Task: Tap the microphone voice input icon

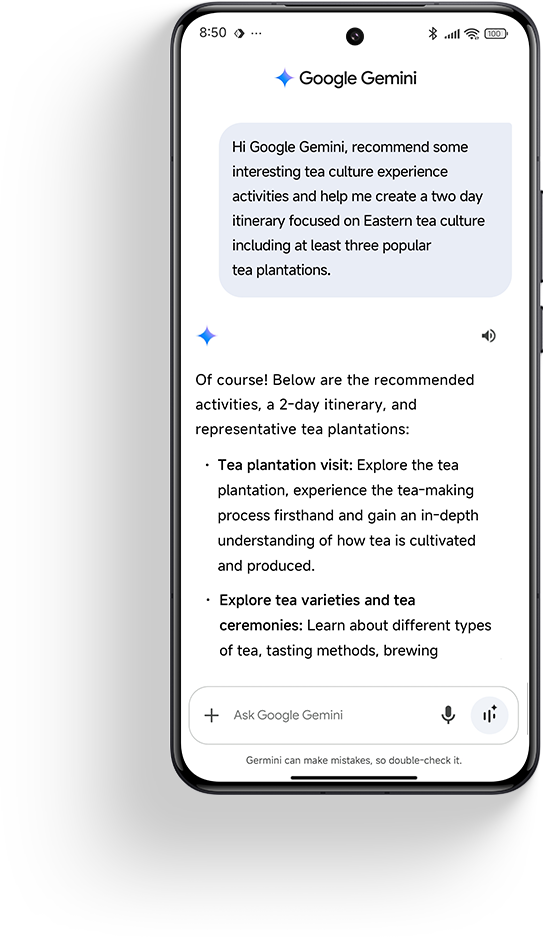Action: point(448,715)
